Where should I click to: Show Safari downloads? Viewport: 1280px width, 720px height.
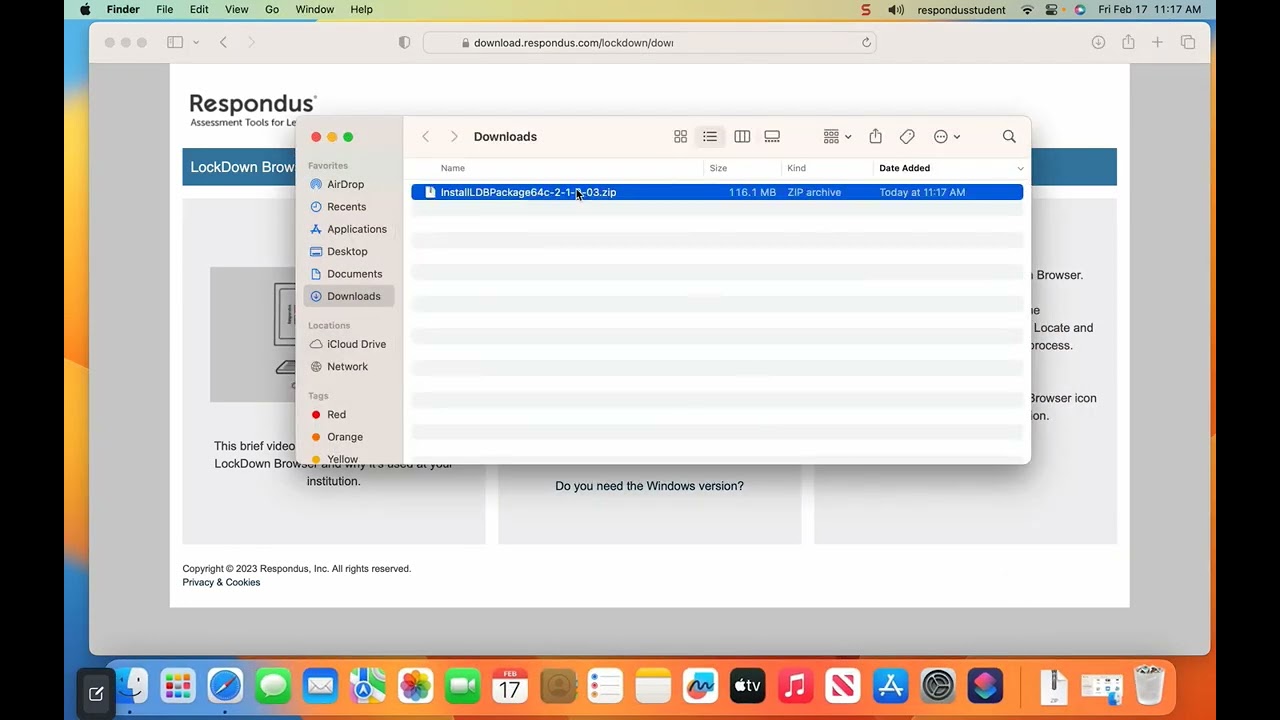click(x=1098, y=43)
